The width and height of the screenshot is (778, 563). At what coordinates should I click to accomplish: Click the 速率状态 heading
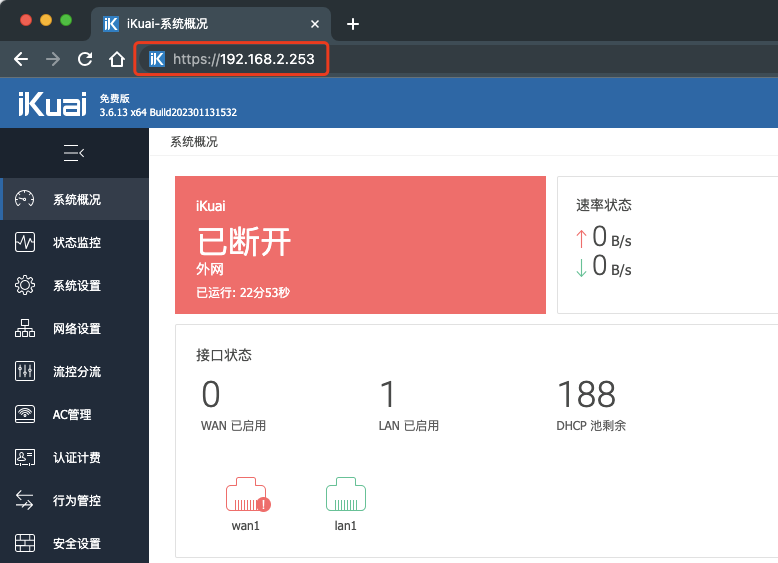pyautogui.click(x=603, y=205)
